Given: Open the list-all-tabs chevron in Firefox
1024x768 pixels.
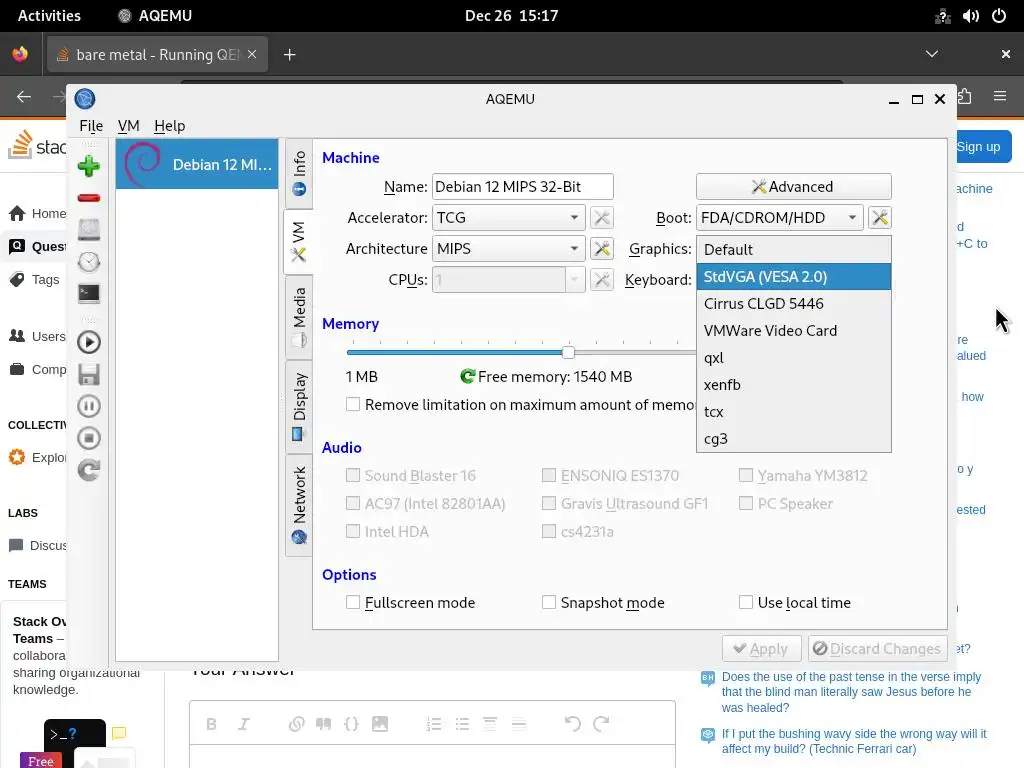Looking at the screenshot, I should [x=932, y=54].
